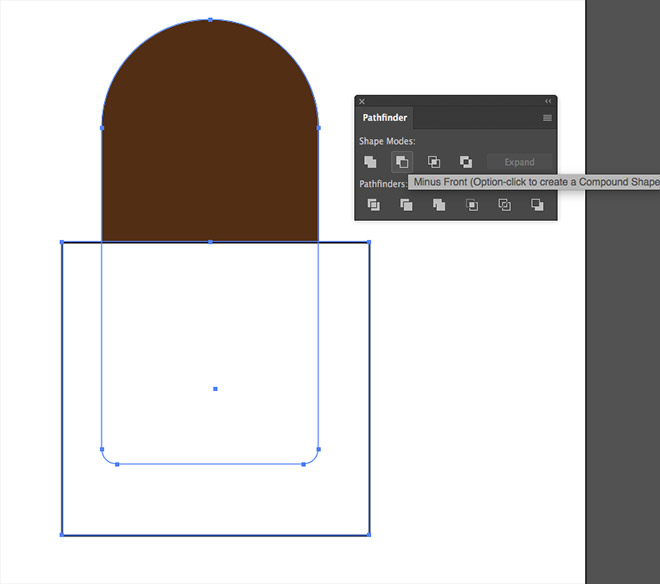Viewport: 660px width, 584px height.
Task: Close the Pathfinder panel
Action: coord(362,101)
